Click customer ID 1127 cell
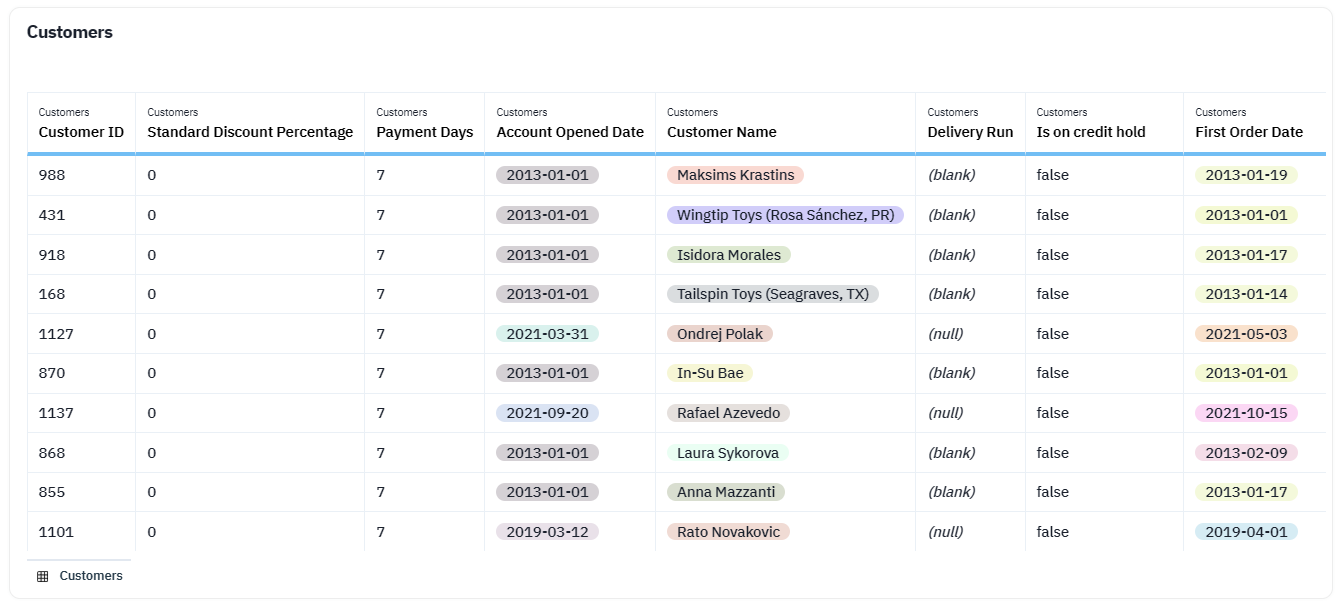 (x=56, y=334)
